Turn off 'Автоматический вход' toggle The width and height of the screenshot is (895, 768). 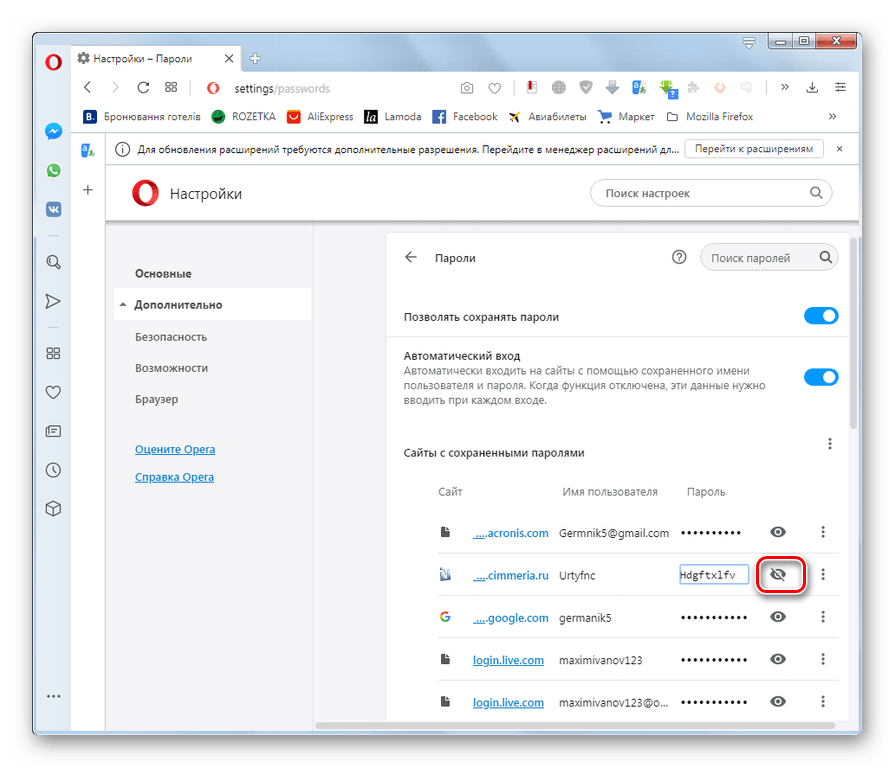point(820,377)
